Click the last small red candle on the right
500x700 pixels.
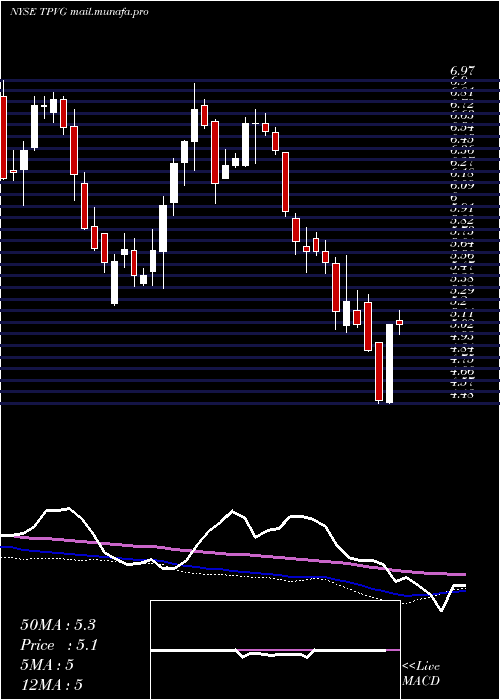pos(400,322)
